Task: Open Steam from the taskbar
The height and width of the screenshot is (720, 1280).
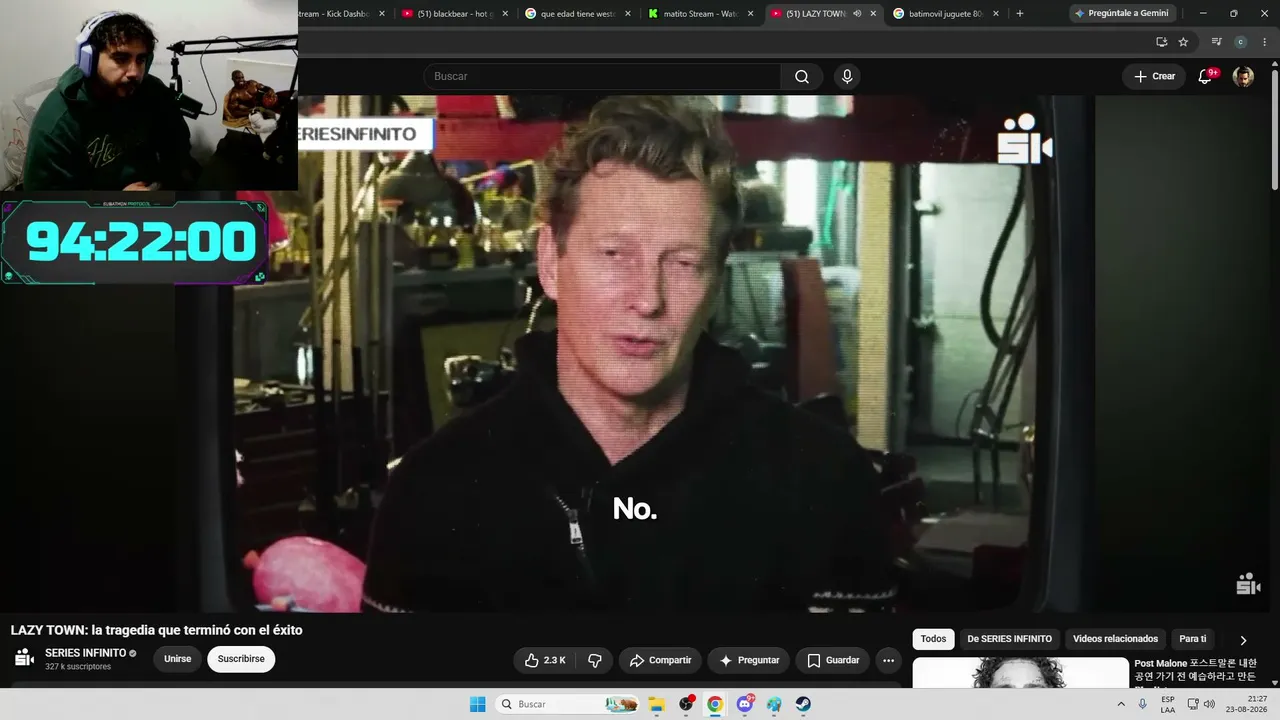Action: 803,704
